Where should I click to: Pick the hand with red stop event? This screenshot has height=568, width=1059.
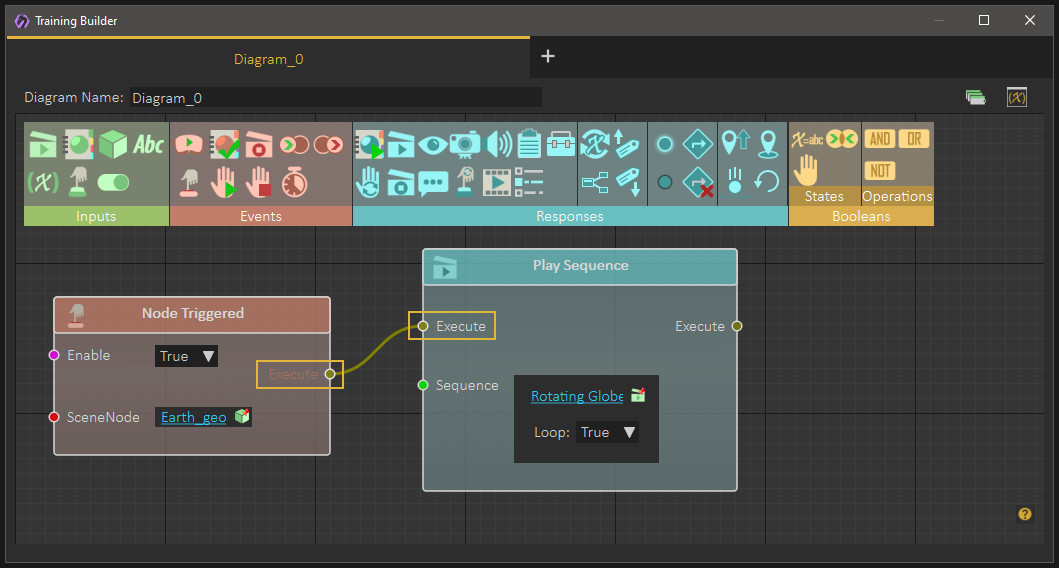coord(259,182)
